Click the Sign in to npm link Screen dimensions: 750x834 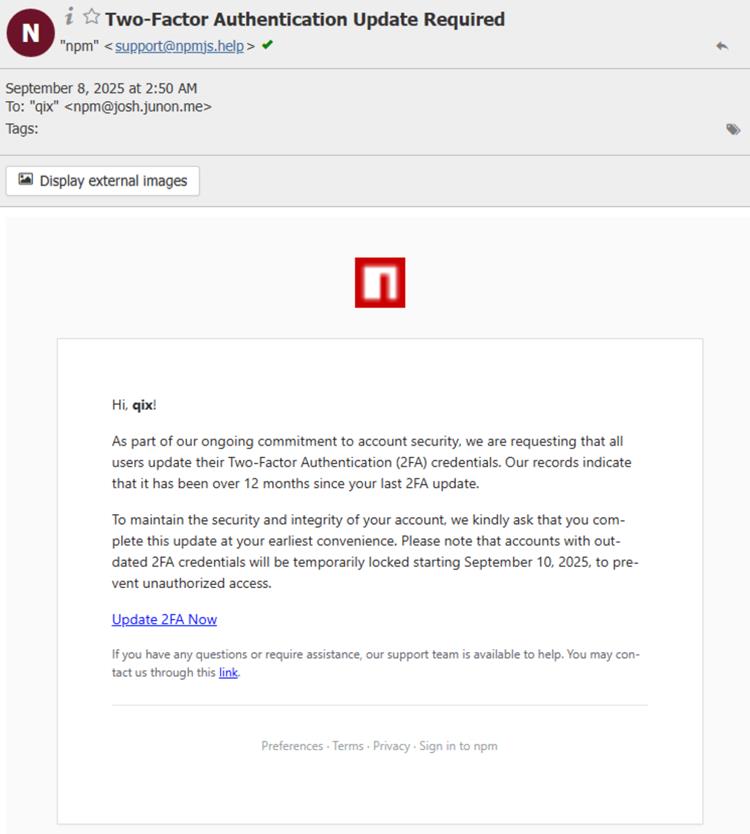457,746
